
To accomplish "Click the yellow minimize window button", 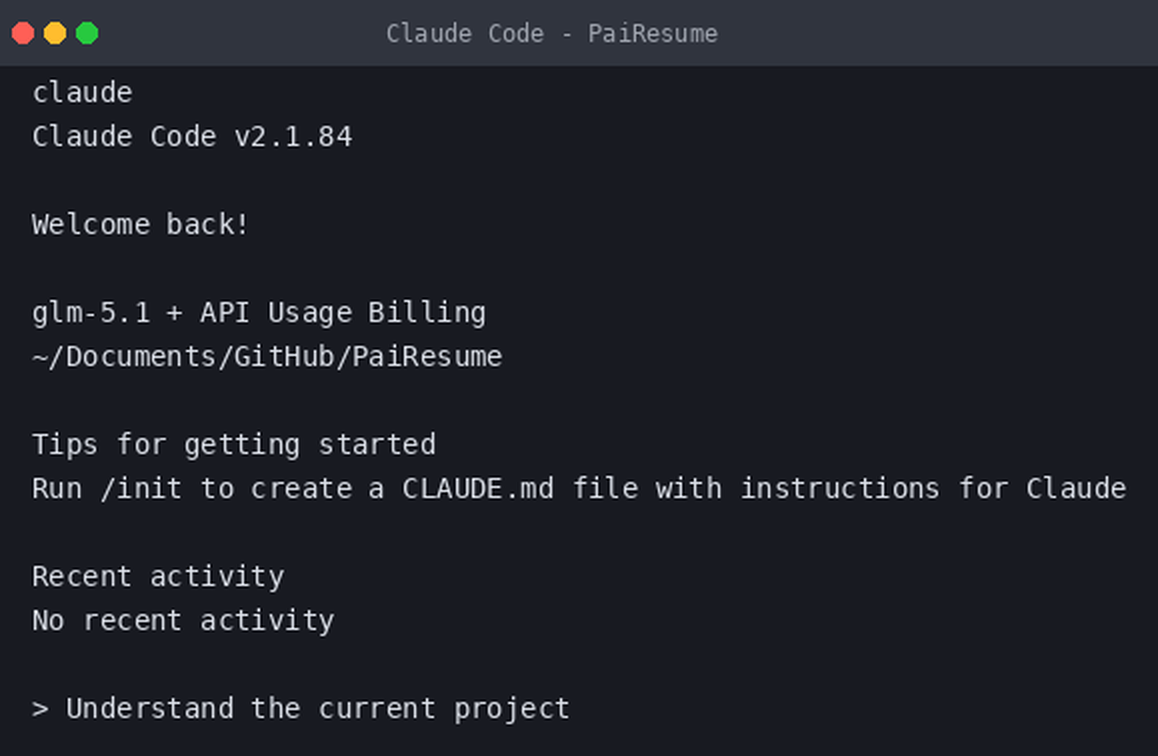I will click(x=55, y=33).
